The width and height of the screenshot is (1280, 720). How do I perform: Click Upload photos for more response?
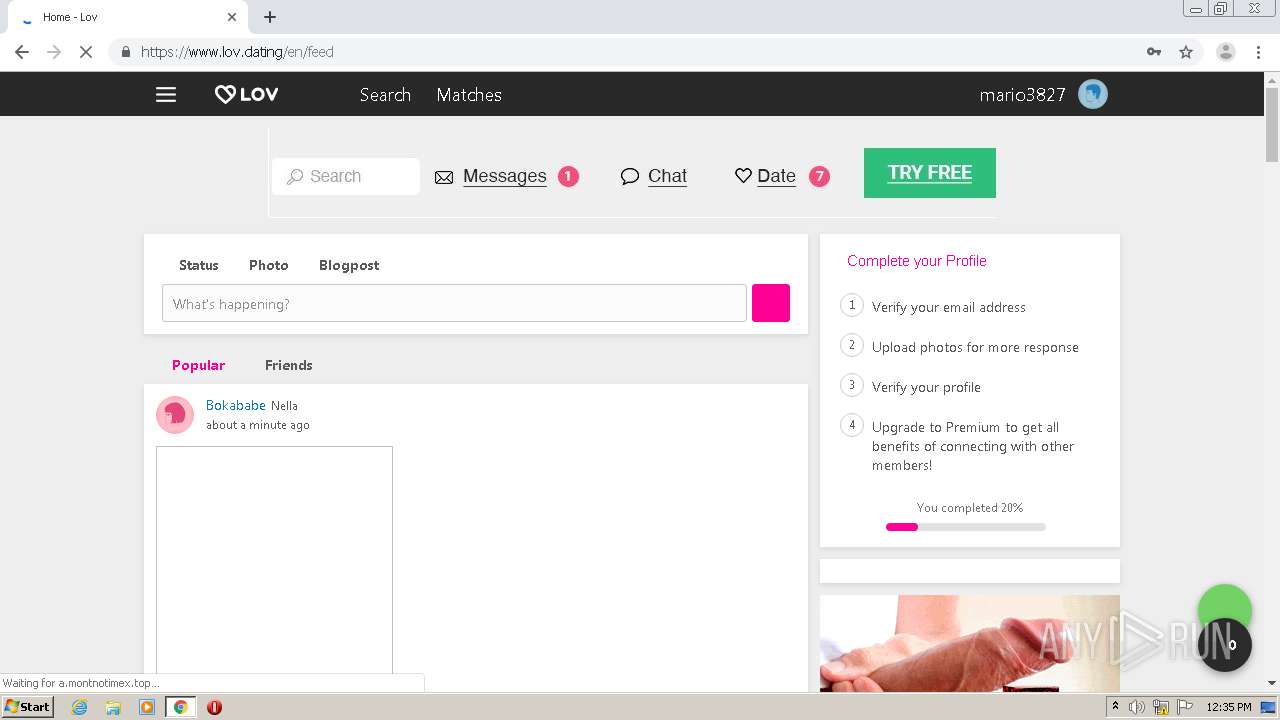coord(975,347)
